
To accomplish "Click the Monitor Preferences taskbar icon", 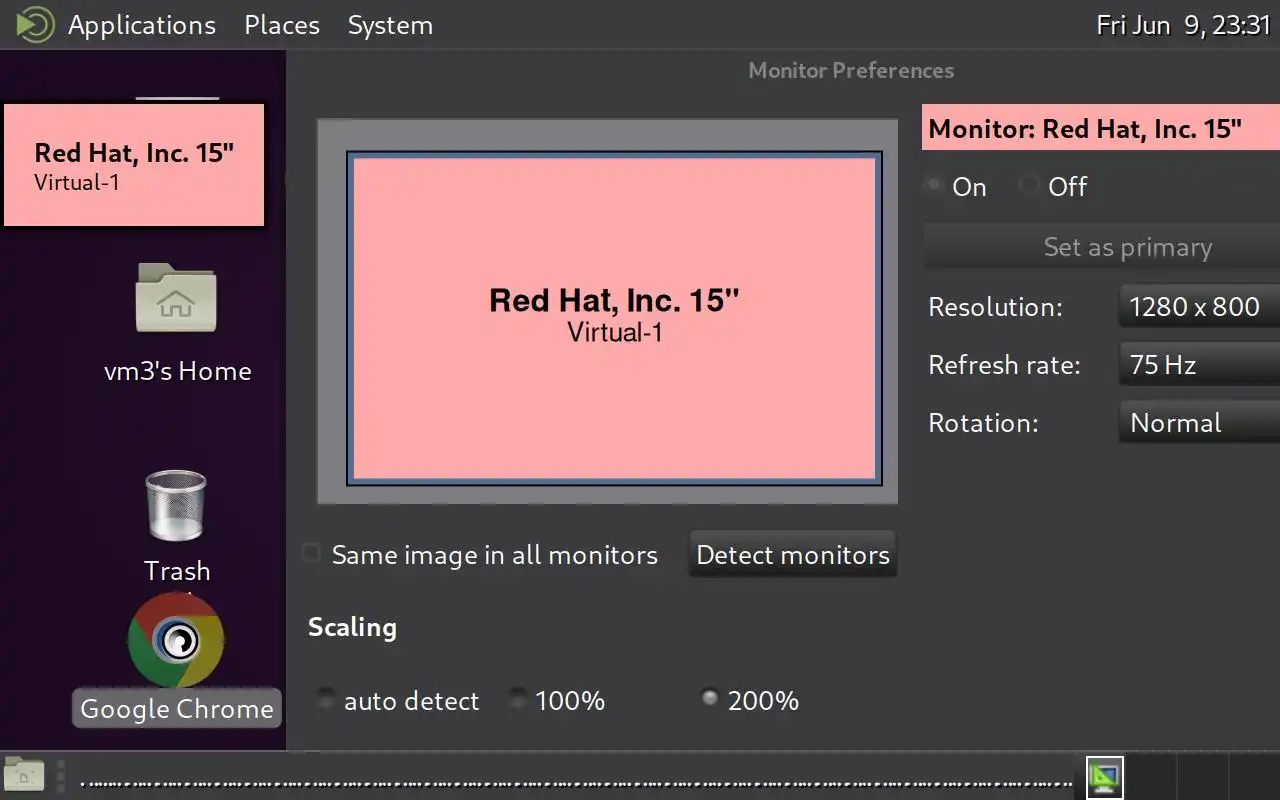I will coord(1105,777).
